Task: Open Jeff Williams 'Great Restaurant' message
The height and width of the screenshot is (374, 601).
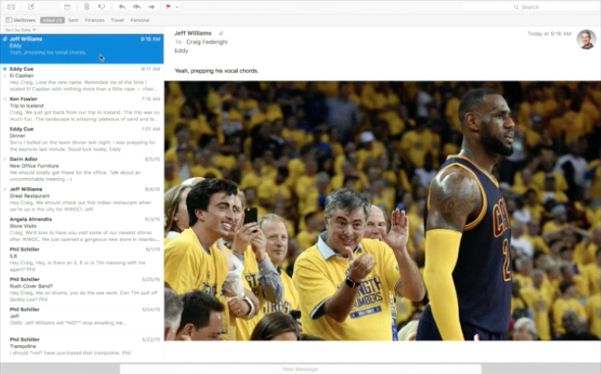Action: 82,199
